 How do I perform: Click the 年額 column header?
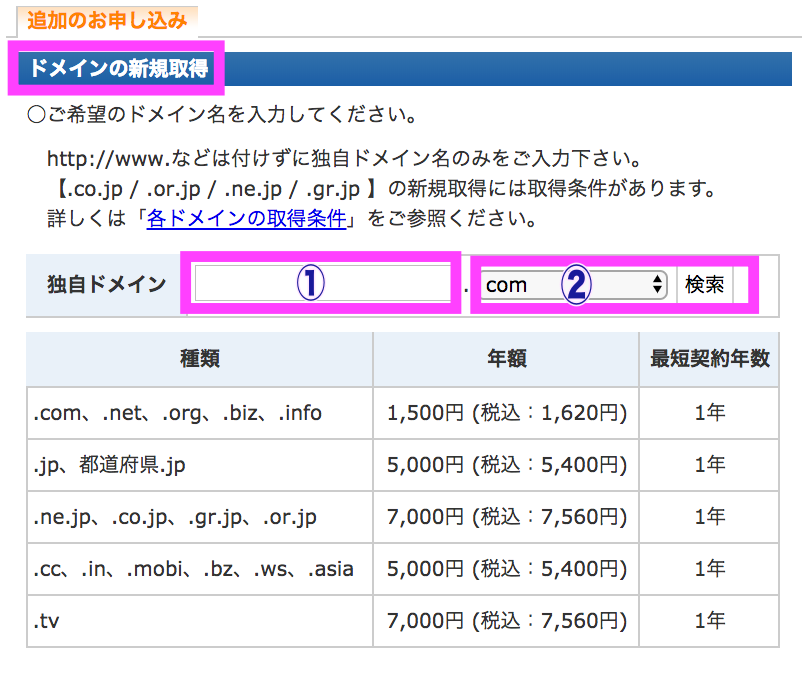click(x=507, y=359)
